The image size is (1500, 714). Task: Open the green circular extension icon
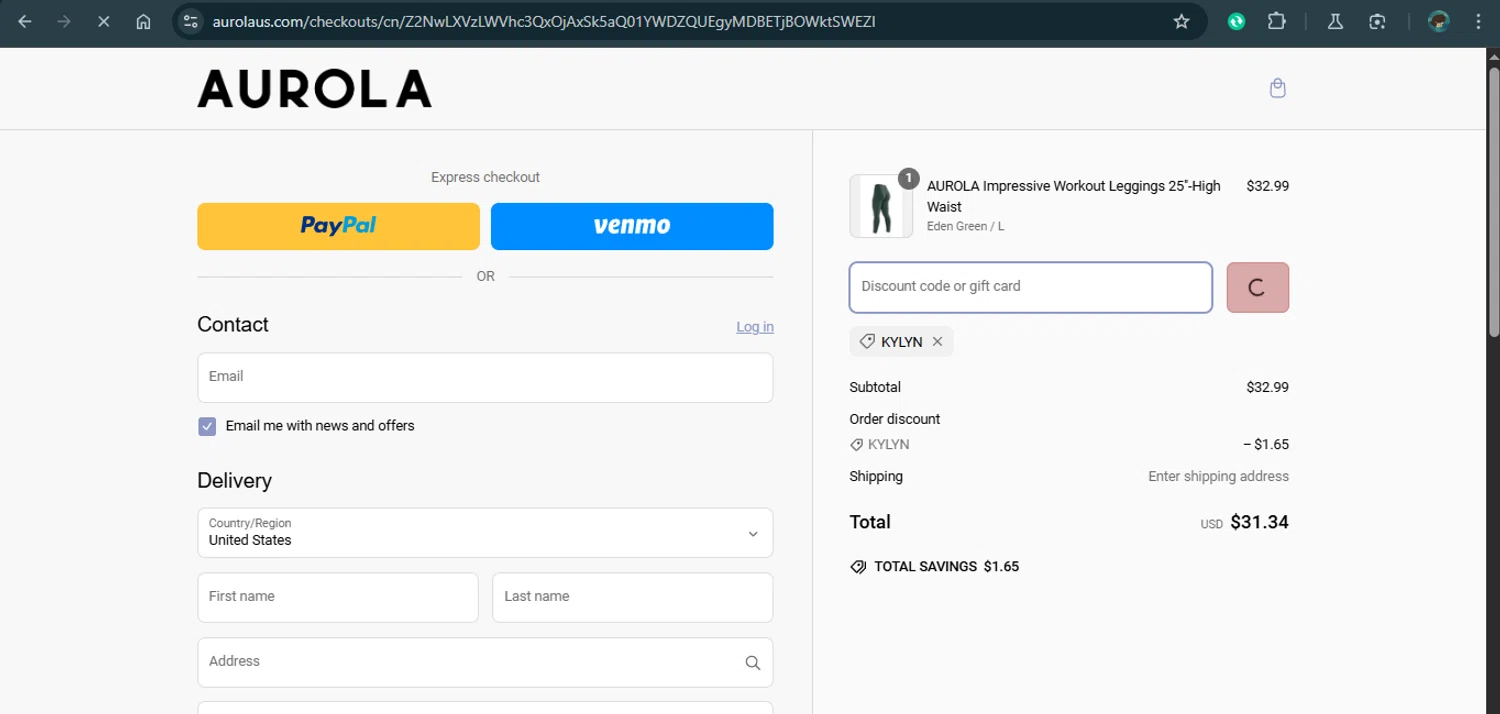click(1237, 21)
